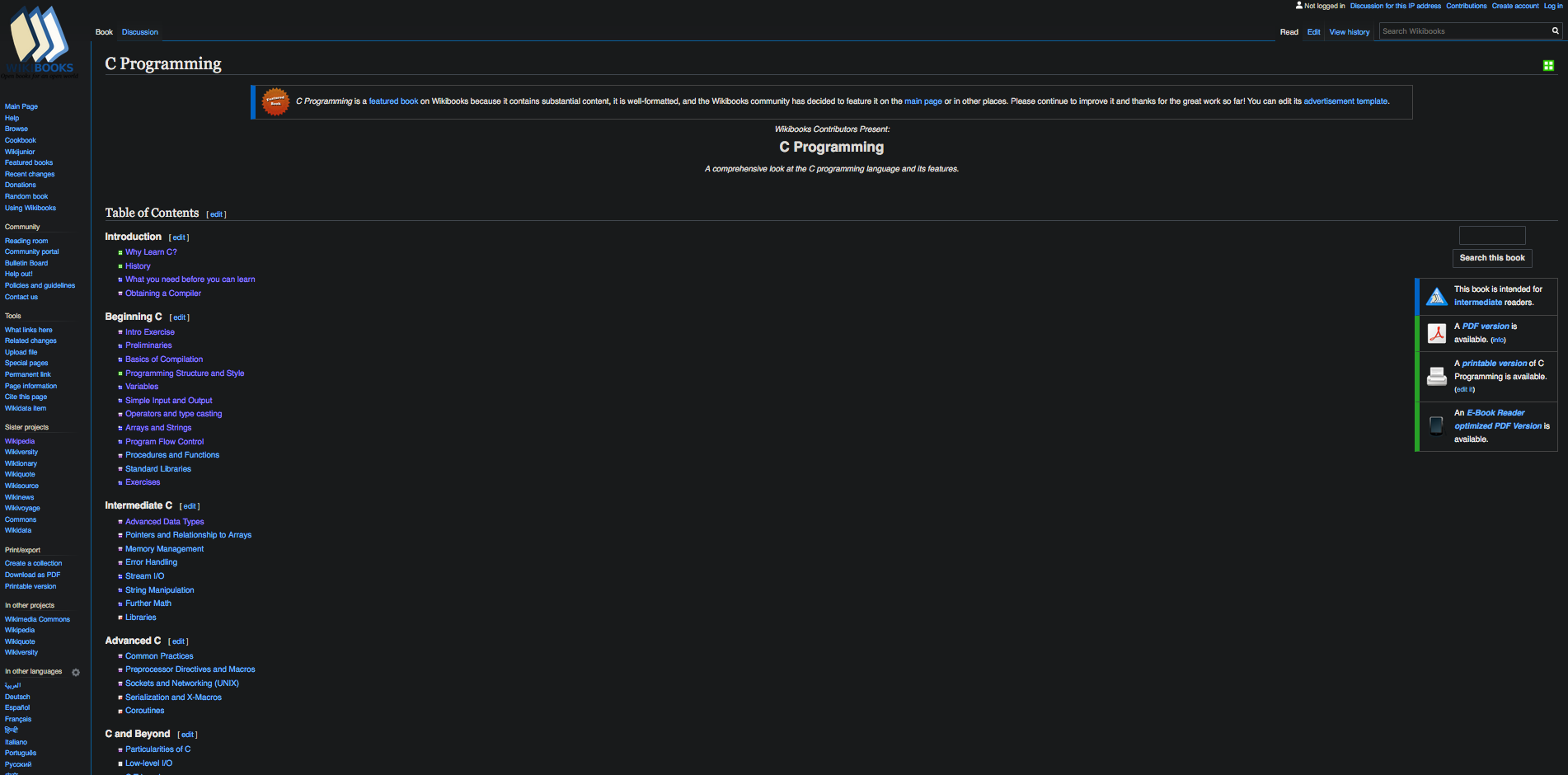
Task: Click the user icon beside Not logged in
Action: tap(1299, 5)
